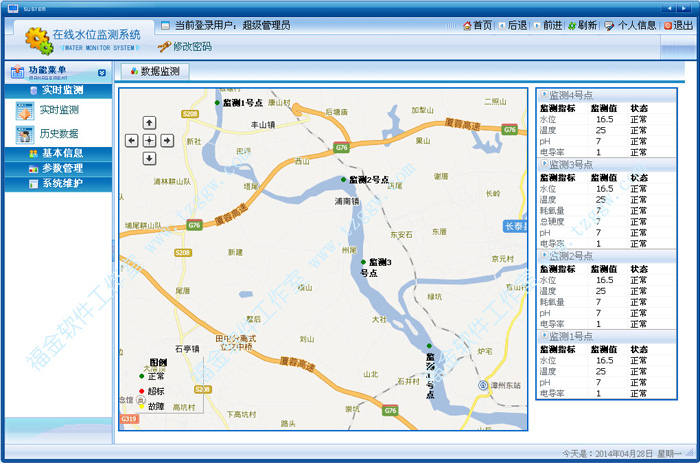The image size is (700, 463).
Task: Go to 首页 home in toolbar
Action: (x=477, y=25)
